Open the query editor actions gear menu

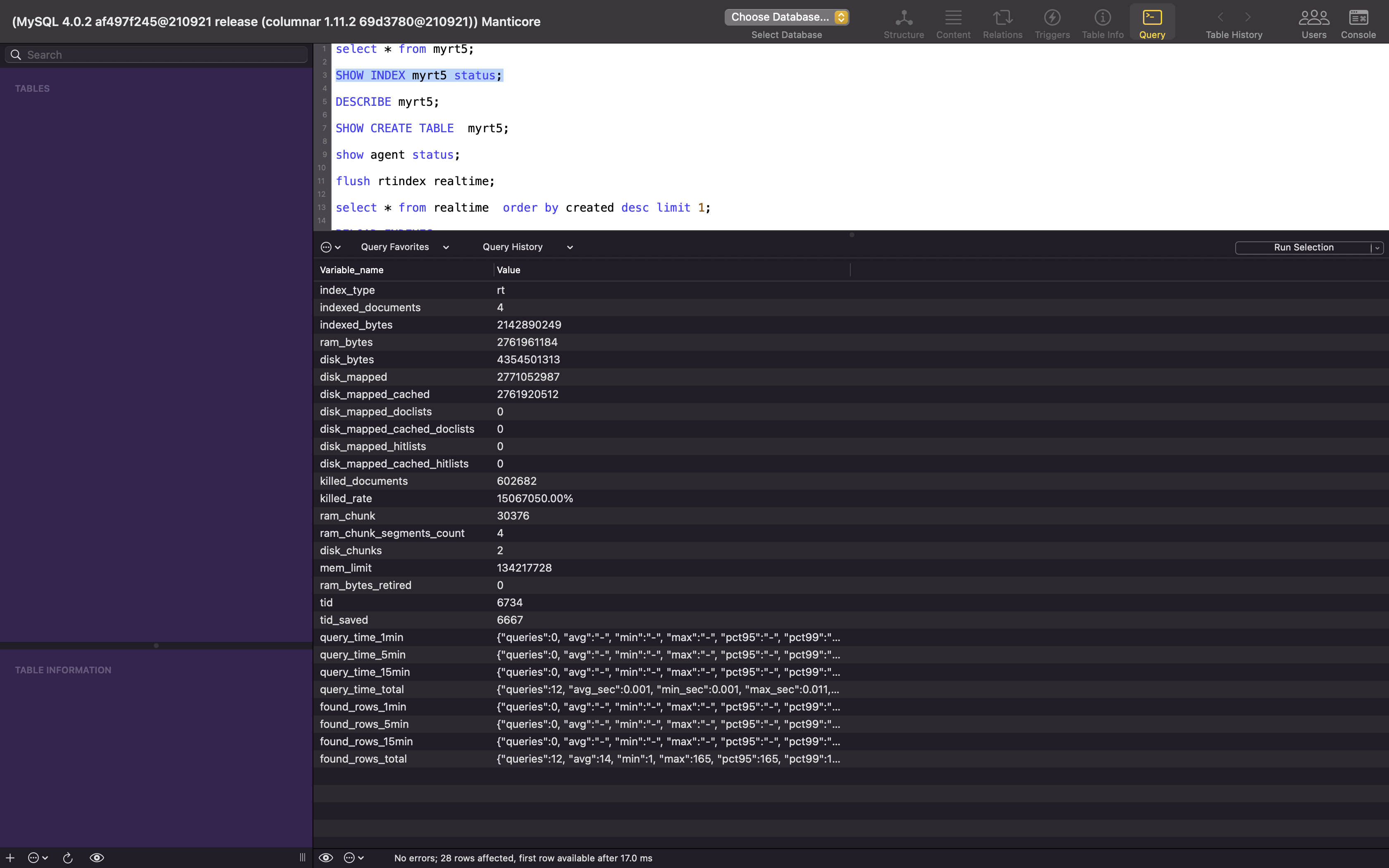coord(331,247)
